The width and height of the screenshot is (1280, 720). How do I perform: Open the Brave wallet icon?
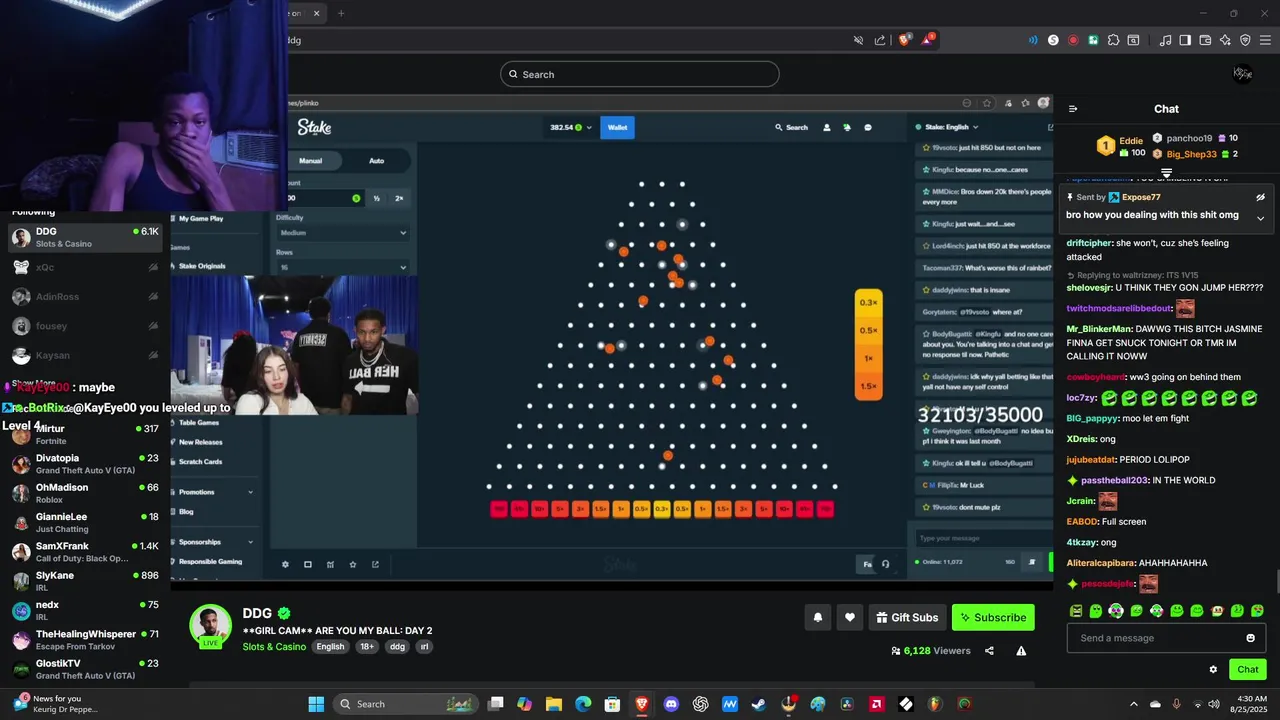[1205, 40]
